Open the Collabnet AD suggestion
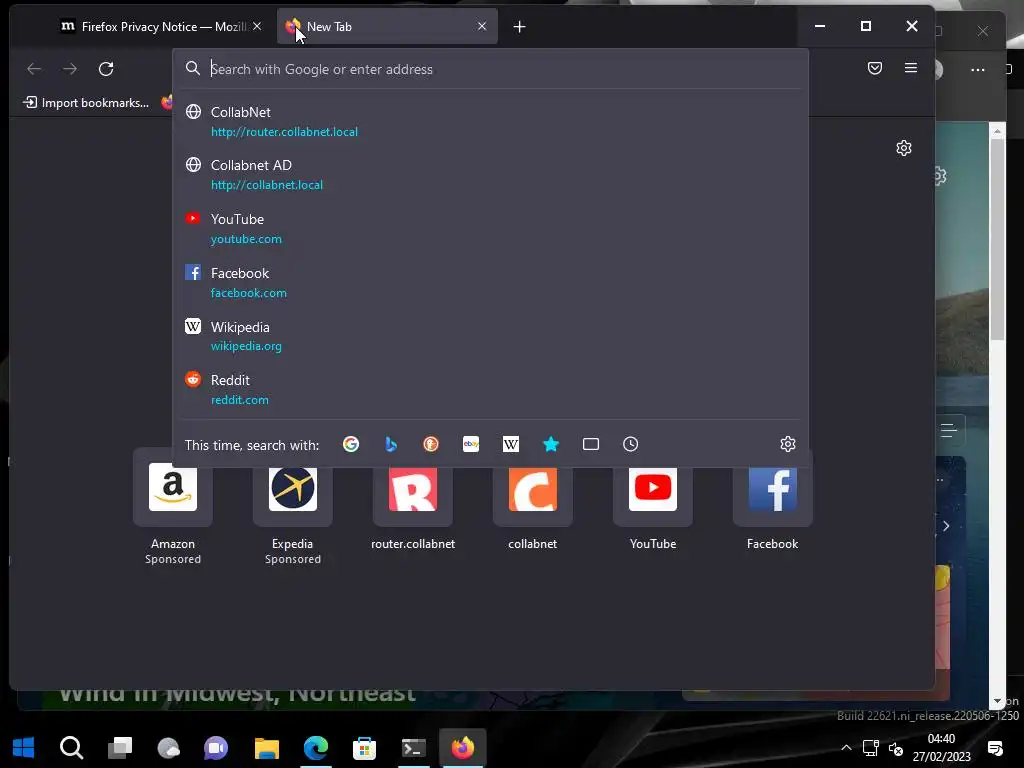Screen dimensions: 1024x768 (491, 175)
